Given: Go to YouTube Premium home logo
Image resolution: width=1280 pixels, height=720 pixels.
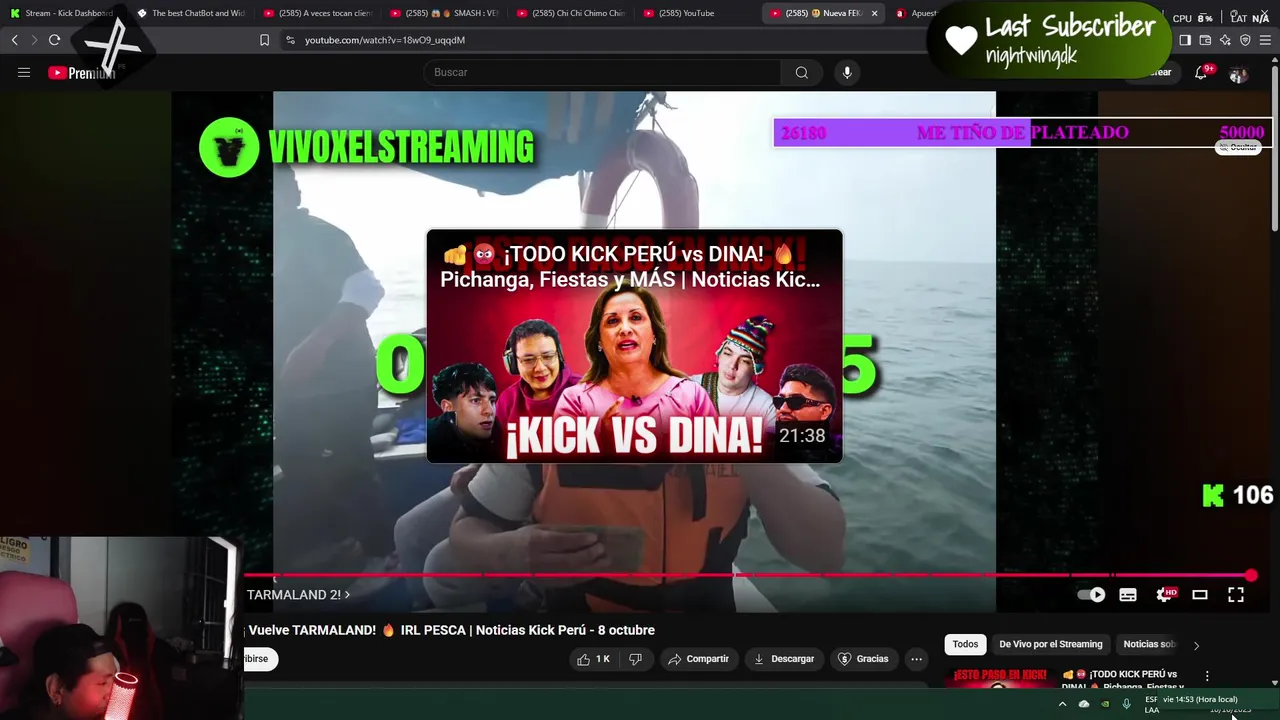Looking at the screenshot, I should coord(81,72).
